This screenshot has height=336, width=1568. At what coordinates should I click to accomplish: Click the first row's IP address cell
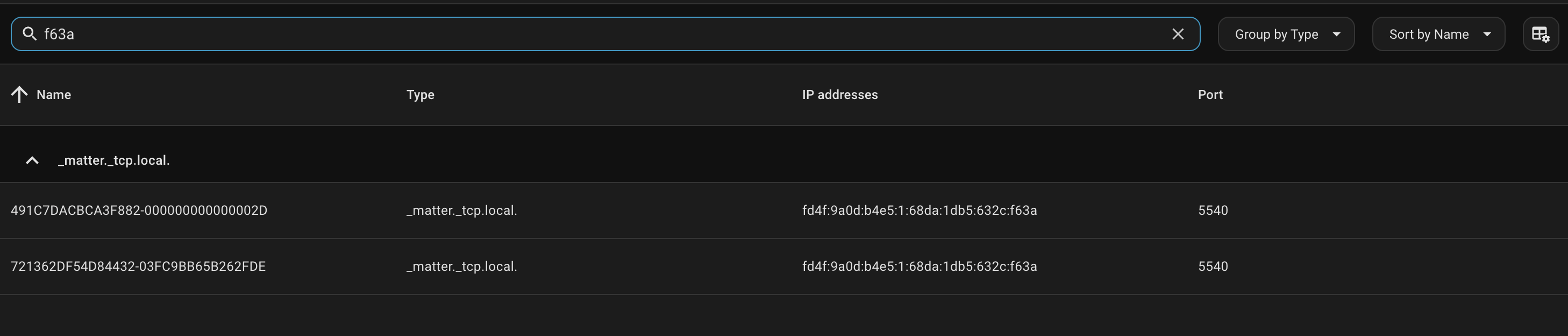tap(919, 211)
